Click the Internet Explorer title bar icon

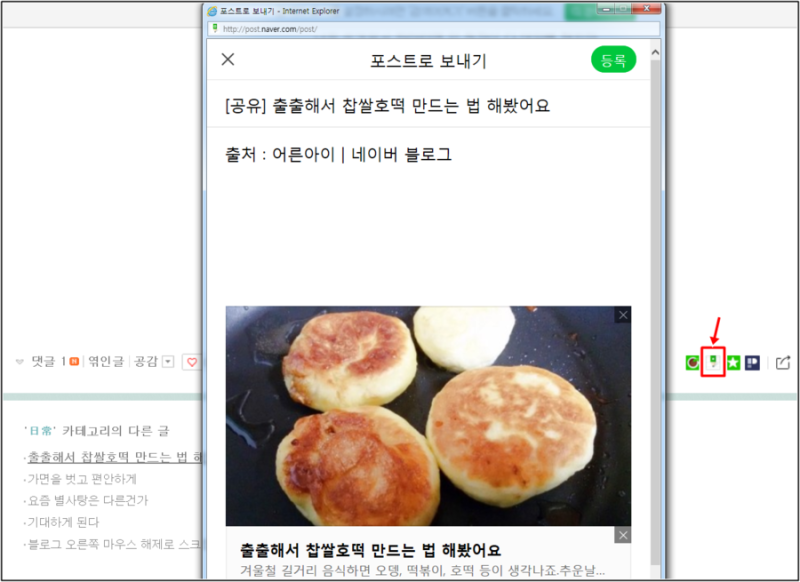pos(212,11)
